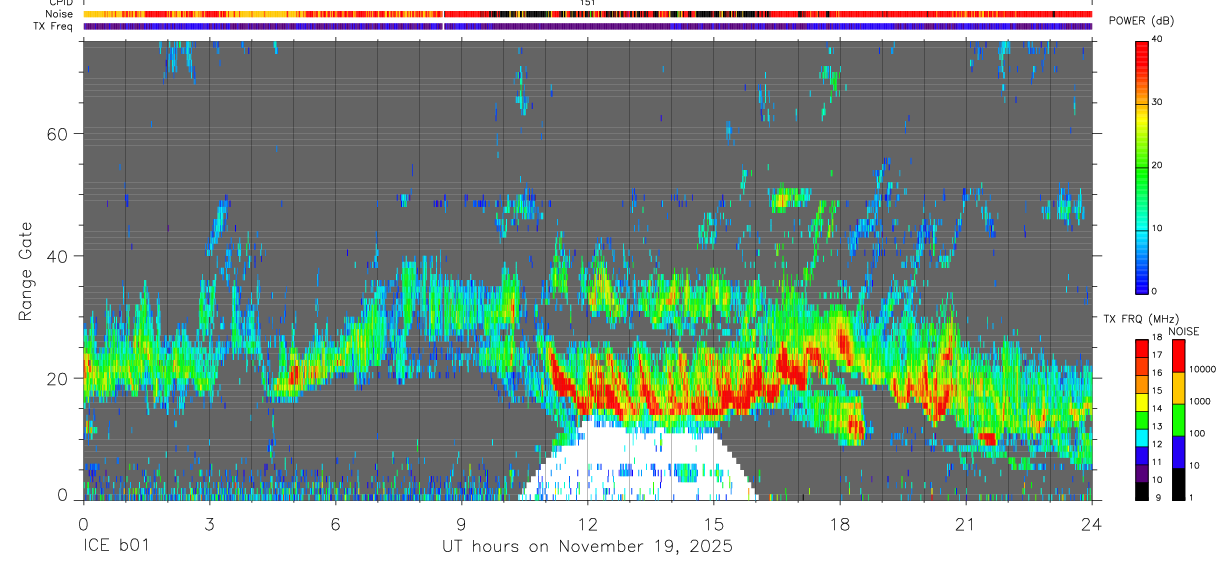Pick the red top swatch in NOISE legend
Screen dimensions: 1228x567
click(x=1177, y=356)
